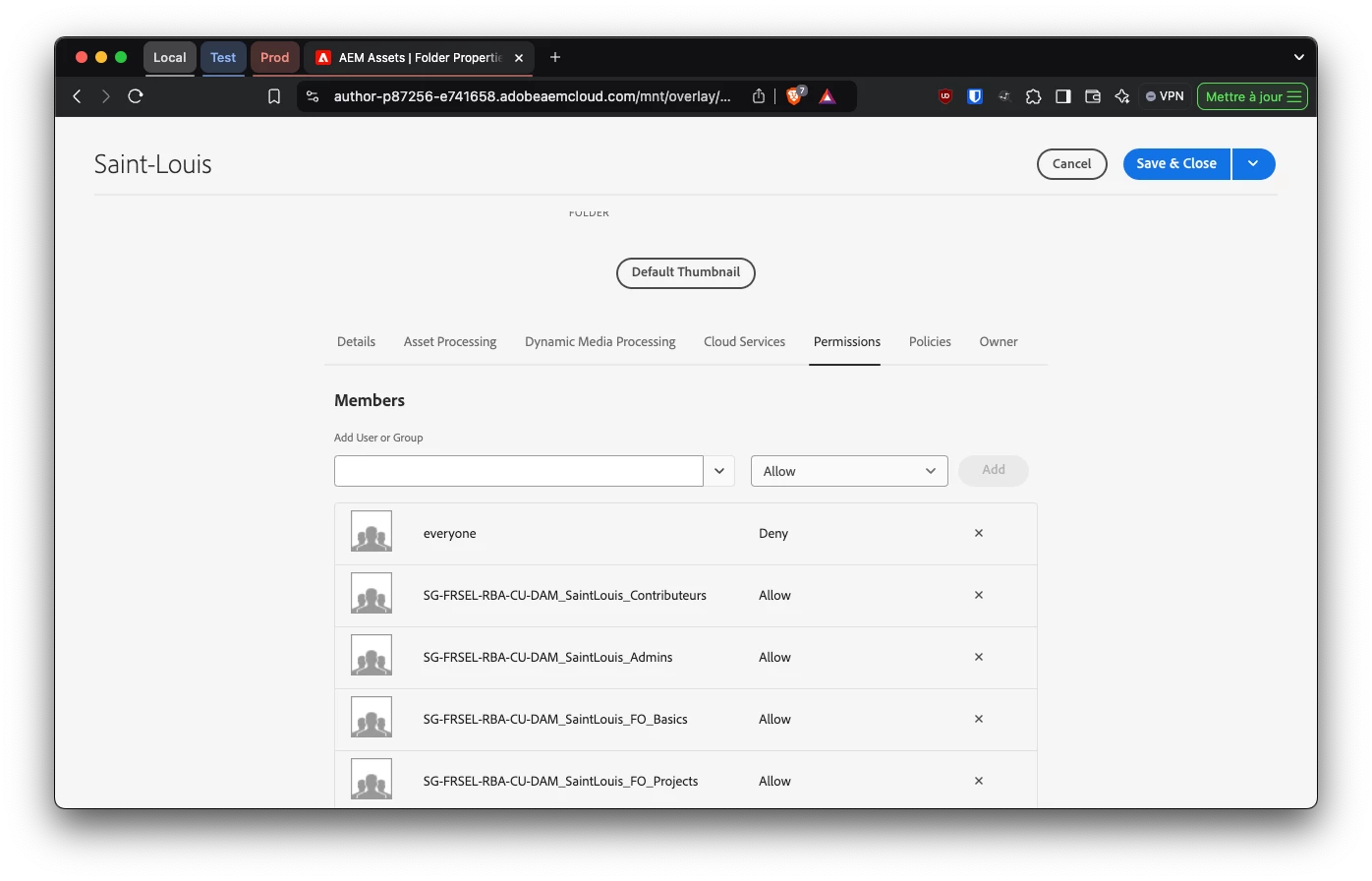Cancel folder property changes
This screenshot has width=1372, height=881.
click(1071, 164)
